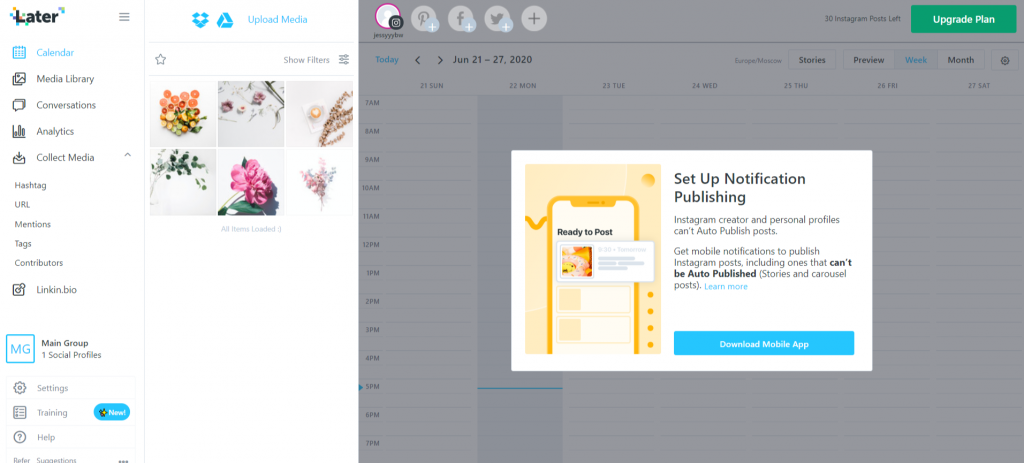Click Download Mobile App button

point(763,343)
